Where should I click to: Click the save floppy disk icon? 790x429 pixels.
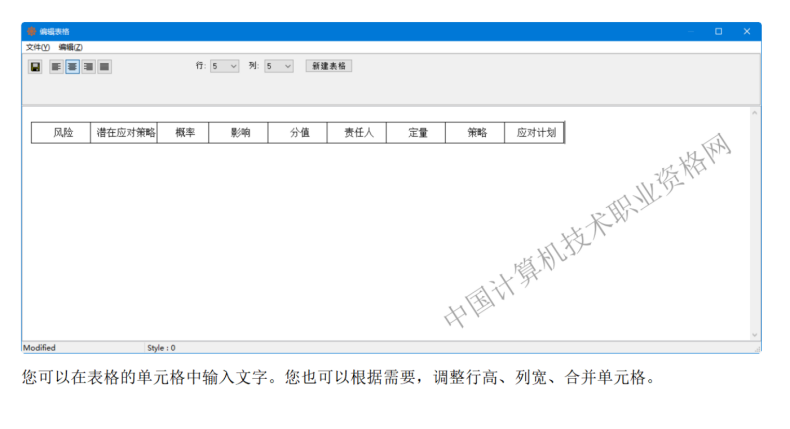pos(35,67)
